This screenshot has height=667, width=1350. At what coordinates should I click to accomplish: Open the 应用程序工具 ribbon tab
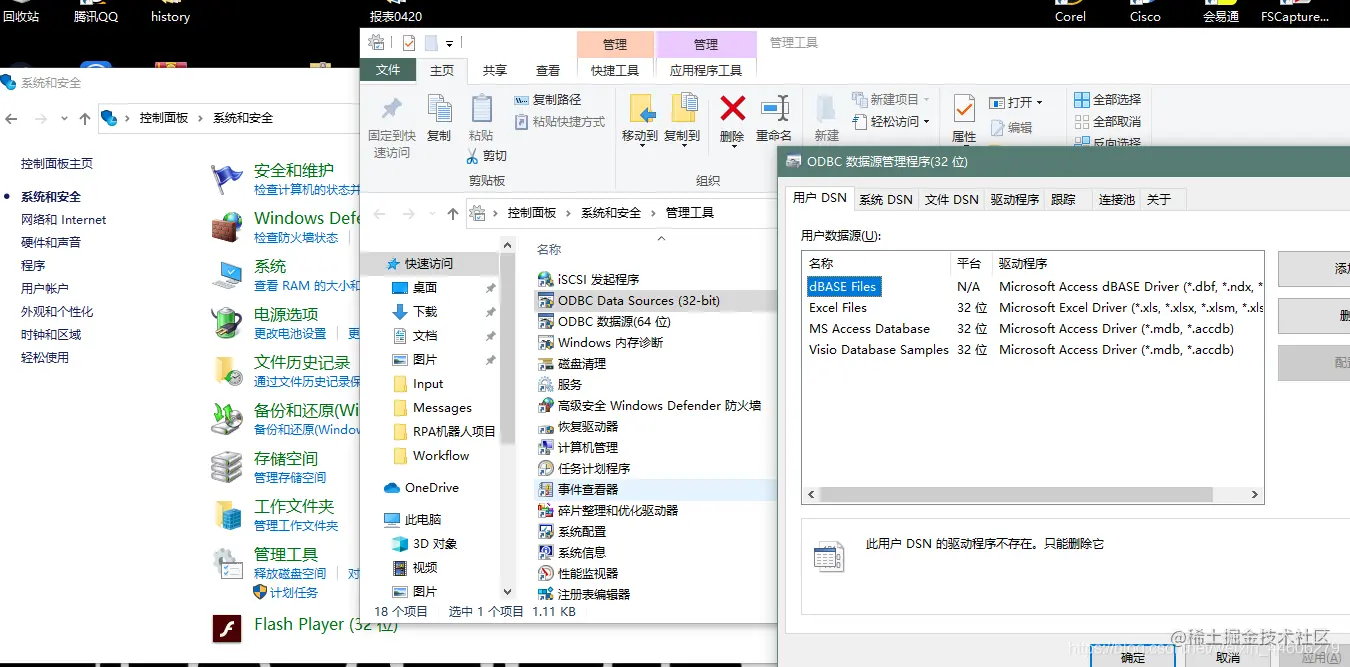pyautogui.click(x=706, y=70)
